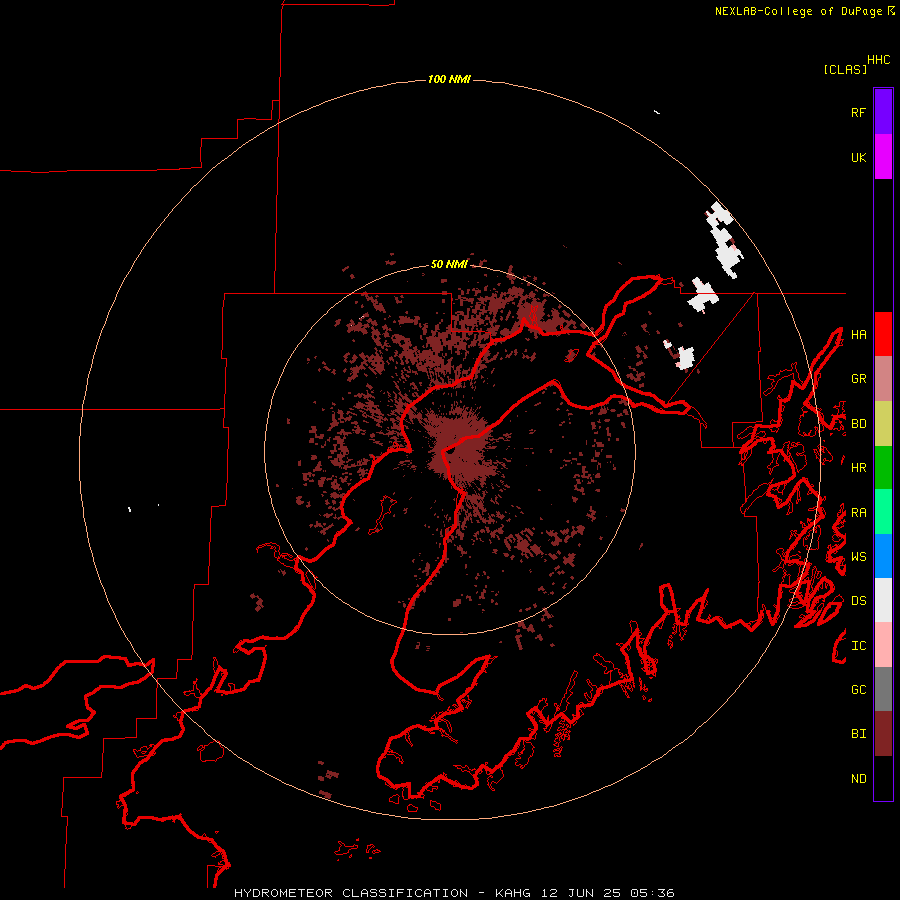
Task: Click the HR legend label
Action: tap(858, 468)
